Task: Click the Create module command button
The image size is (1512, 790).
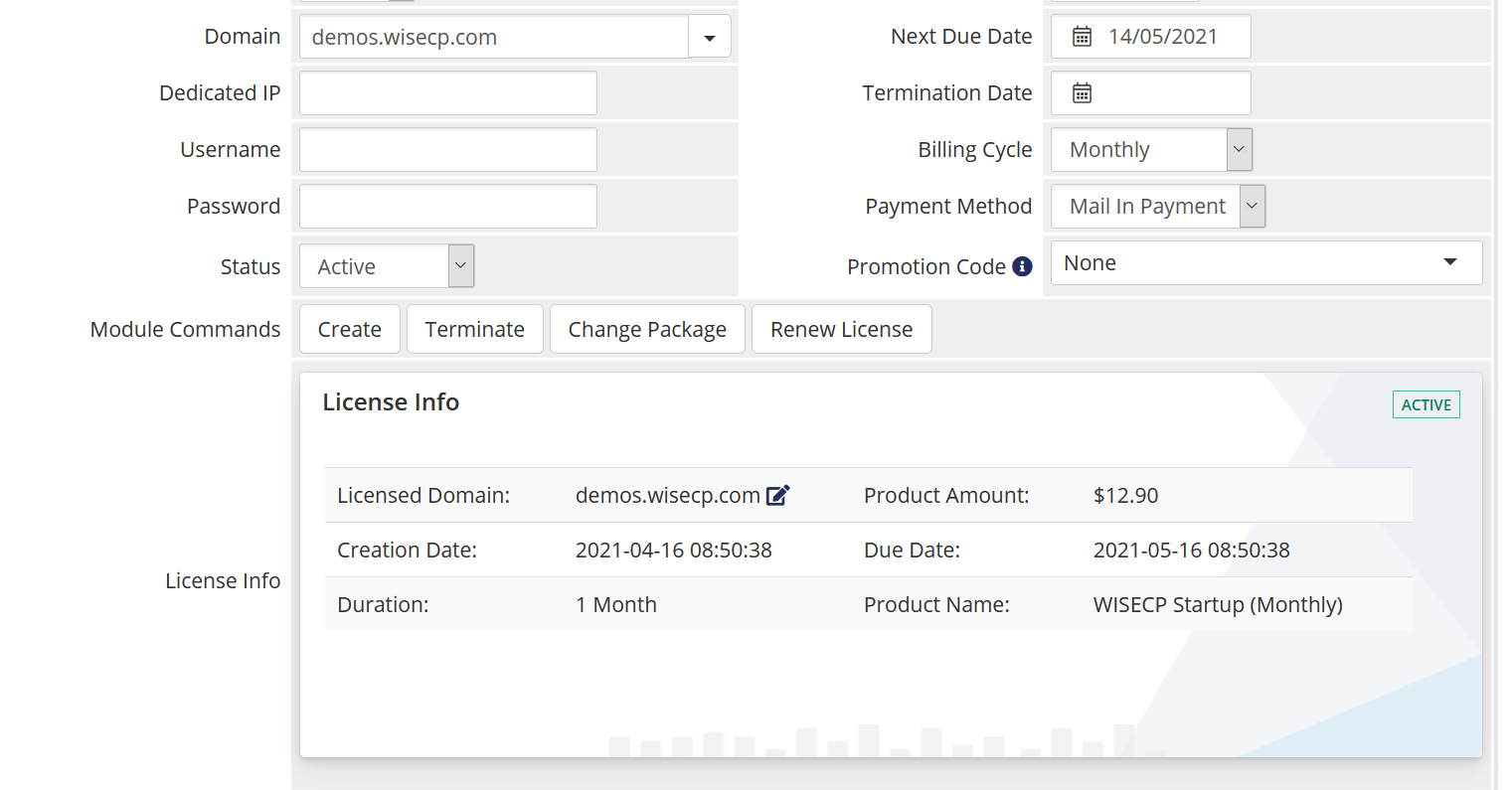Action: point(350,329)
